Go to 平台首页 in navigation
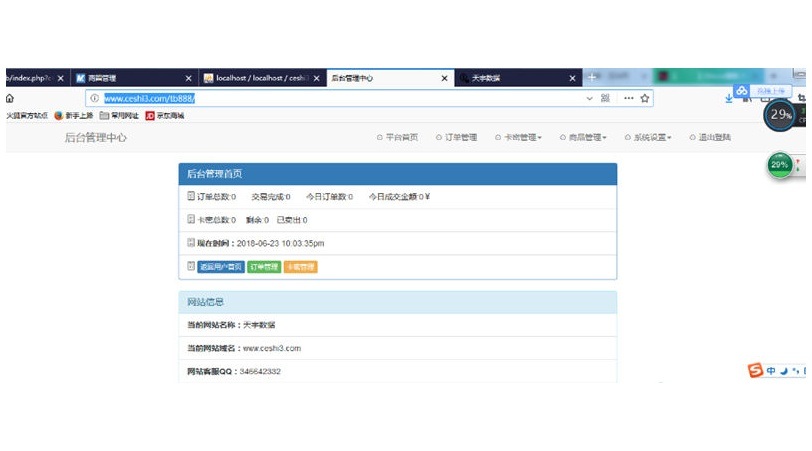 click(x=397, y=137)
